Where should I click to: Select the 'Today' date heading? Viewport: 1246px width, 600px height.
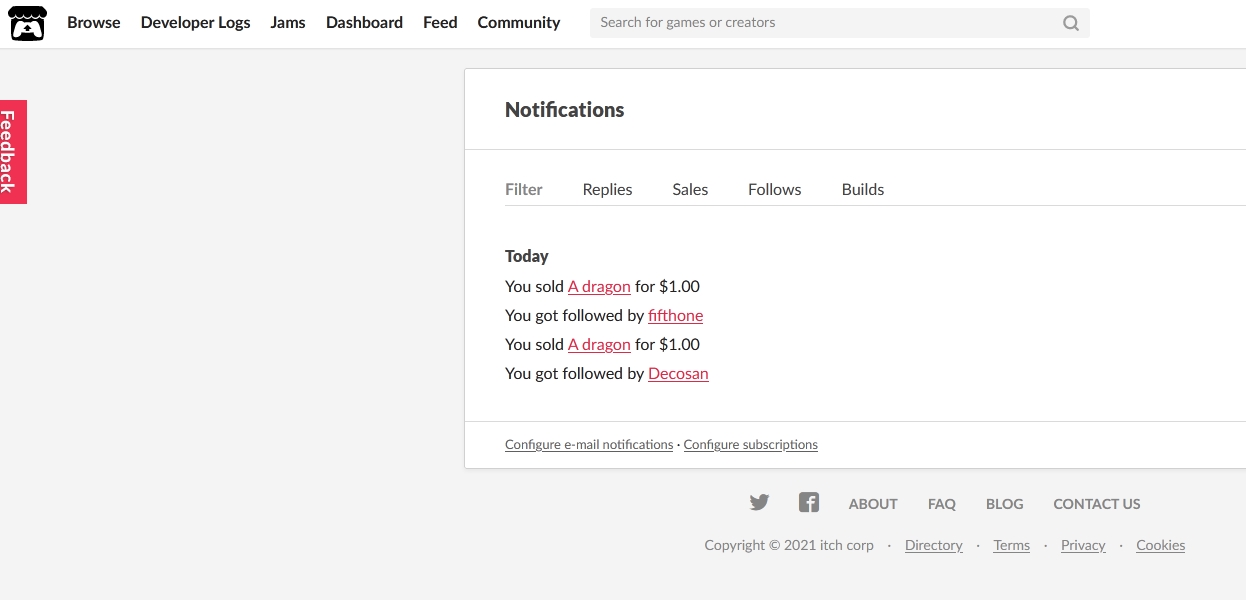pyautogui.click(x=527, y=256)
